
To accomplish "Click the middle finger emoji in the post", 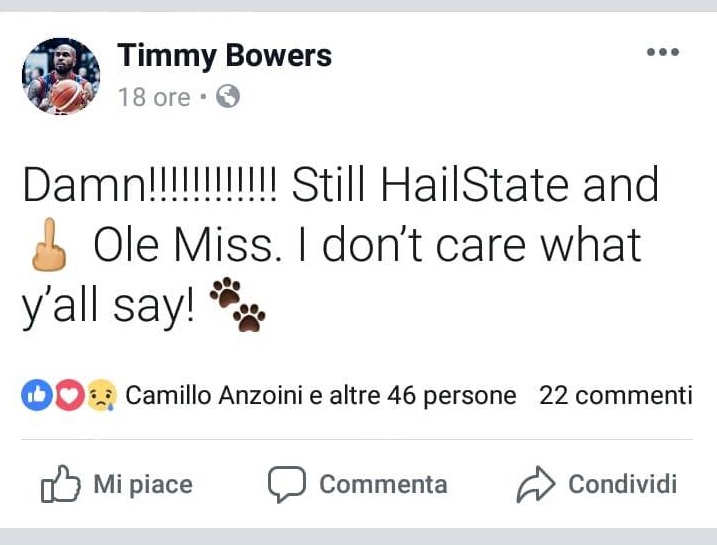I will tap(45, 246).
